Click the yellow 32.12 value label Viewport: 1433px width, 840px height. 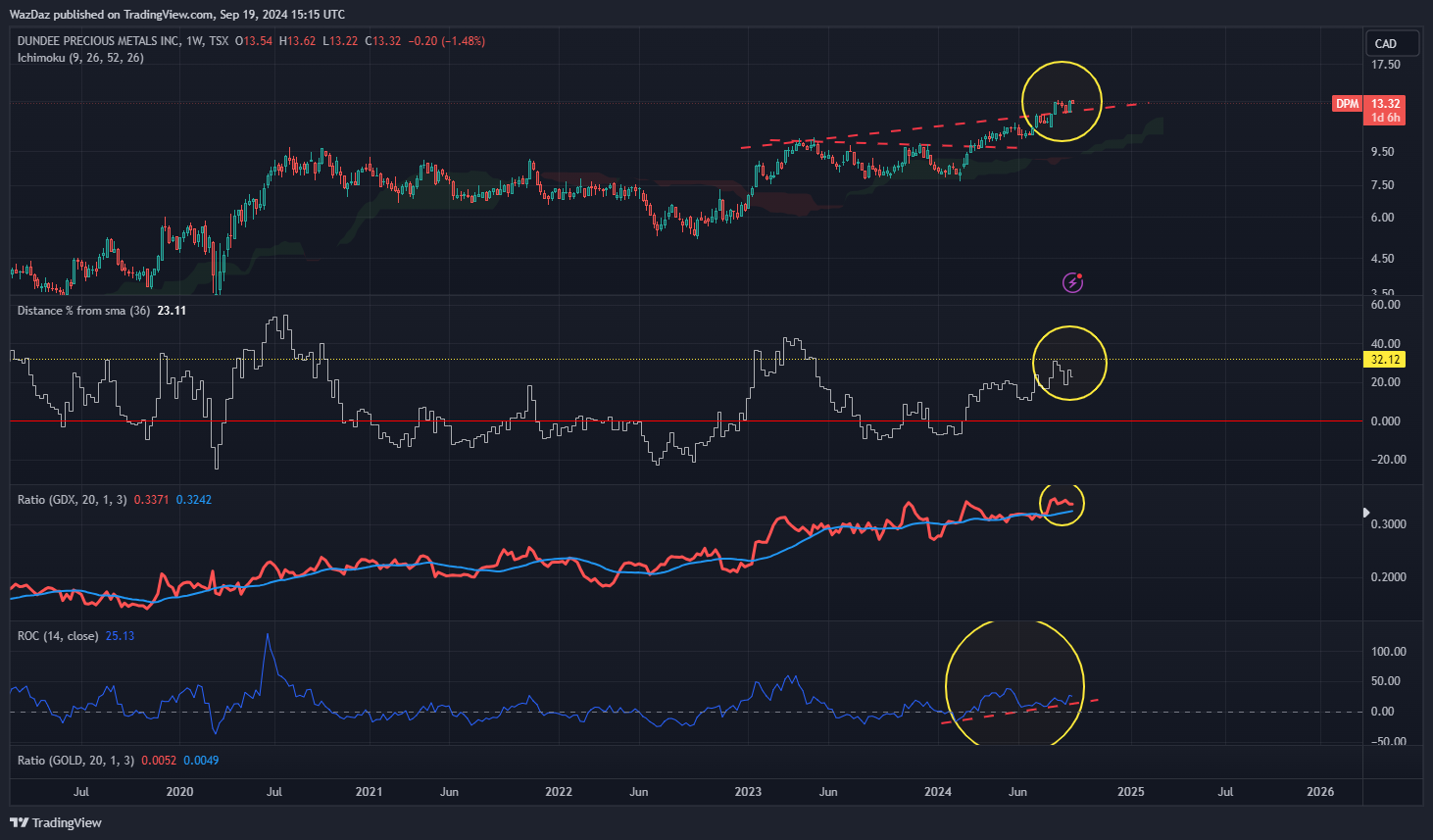[1385, 360]
